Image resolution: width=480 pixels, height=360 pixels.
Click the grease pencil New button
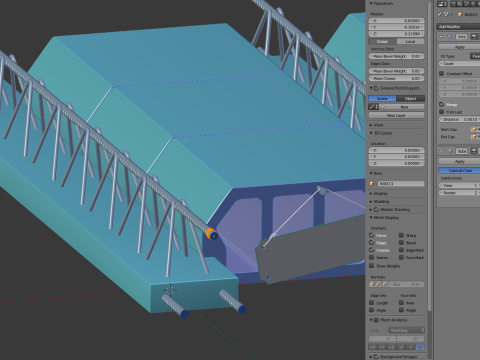402,107
